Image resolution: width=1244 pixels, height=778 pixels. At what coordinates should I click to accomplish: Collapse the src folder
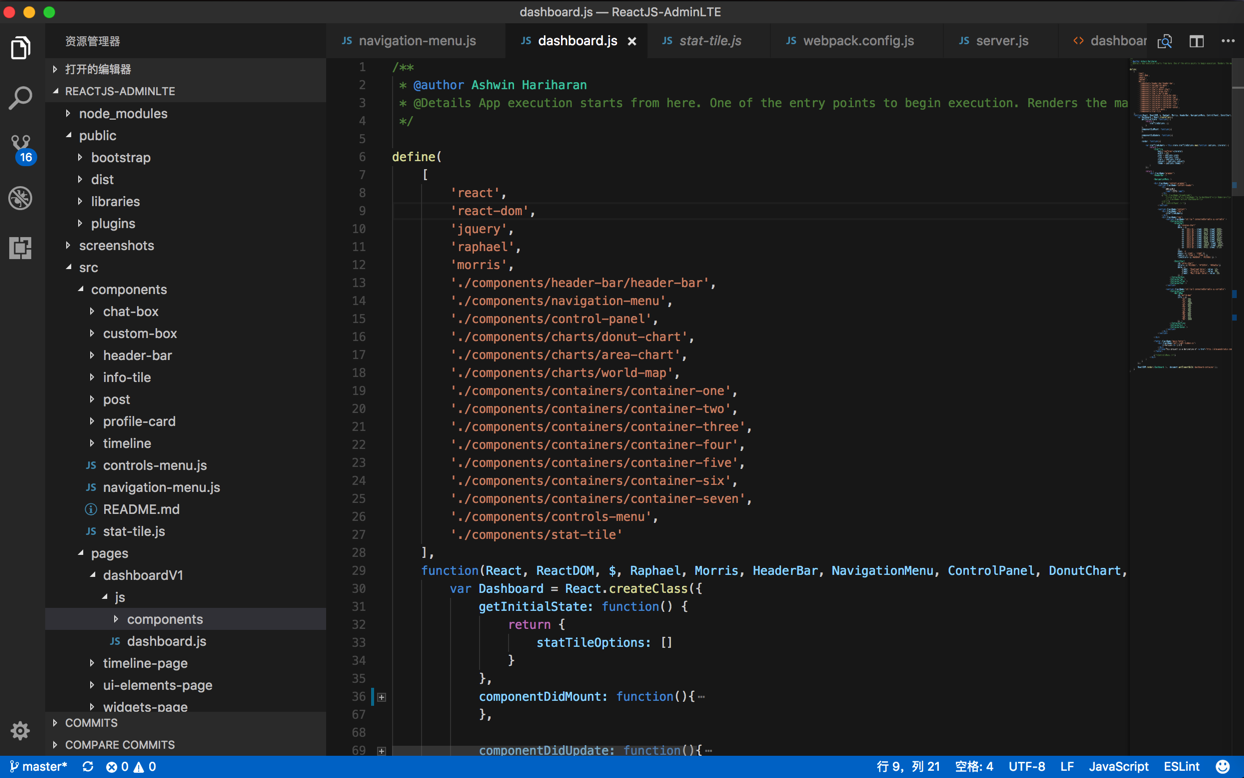[x=88, y=268]
